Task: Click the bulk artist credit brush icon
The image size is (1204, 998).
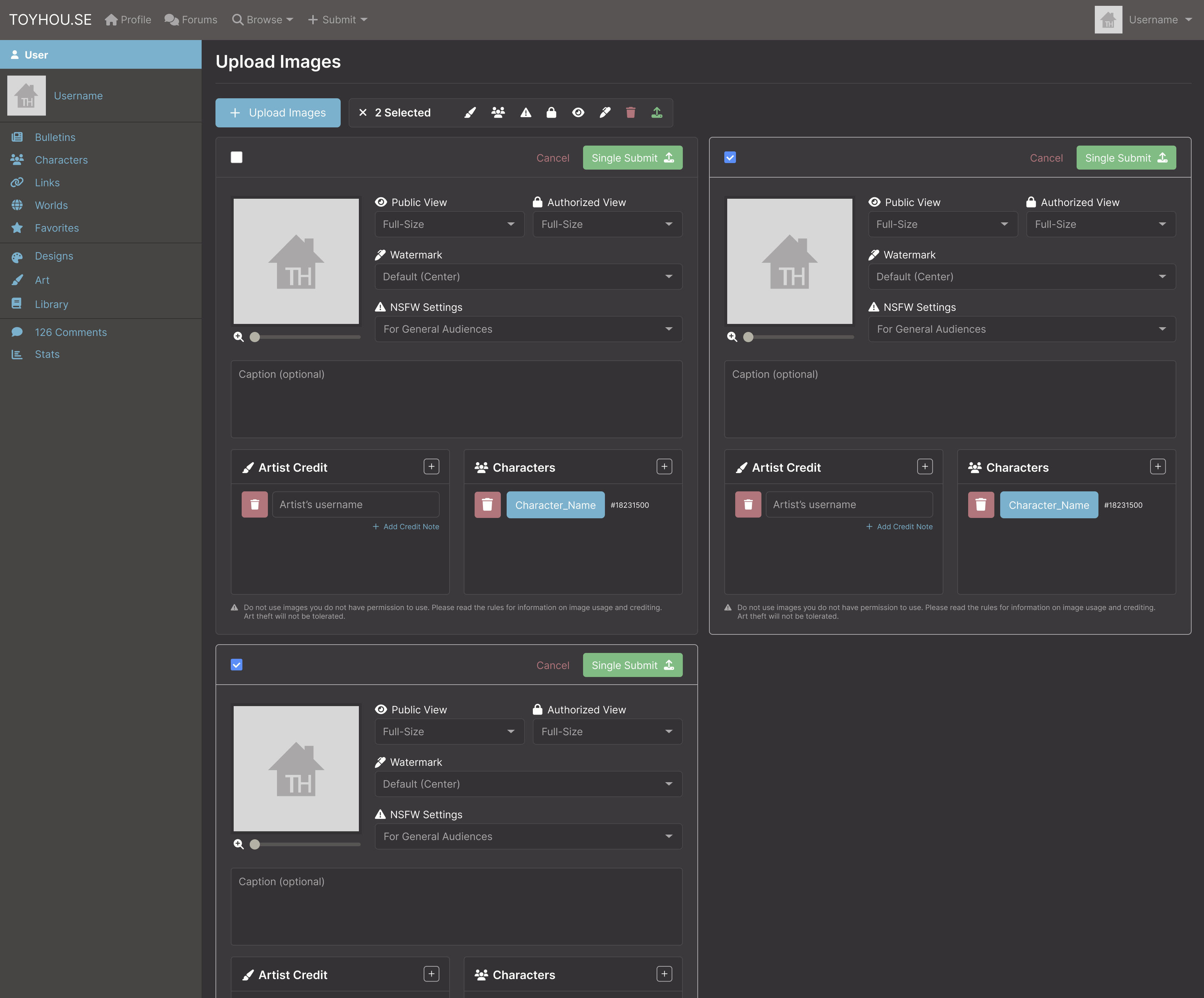Action: 470,113
